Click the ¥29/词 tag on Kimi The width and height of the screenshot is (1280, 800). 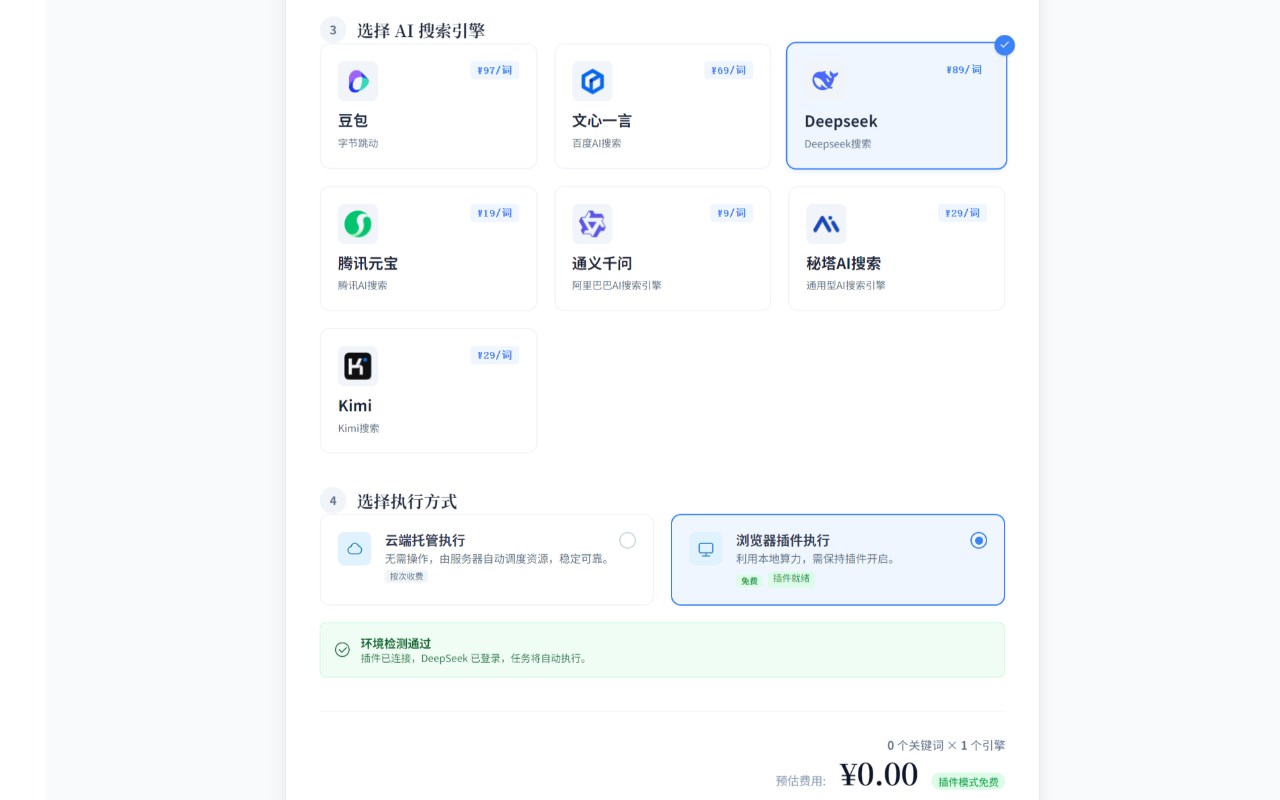(495, 355)
